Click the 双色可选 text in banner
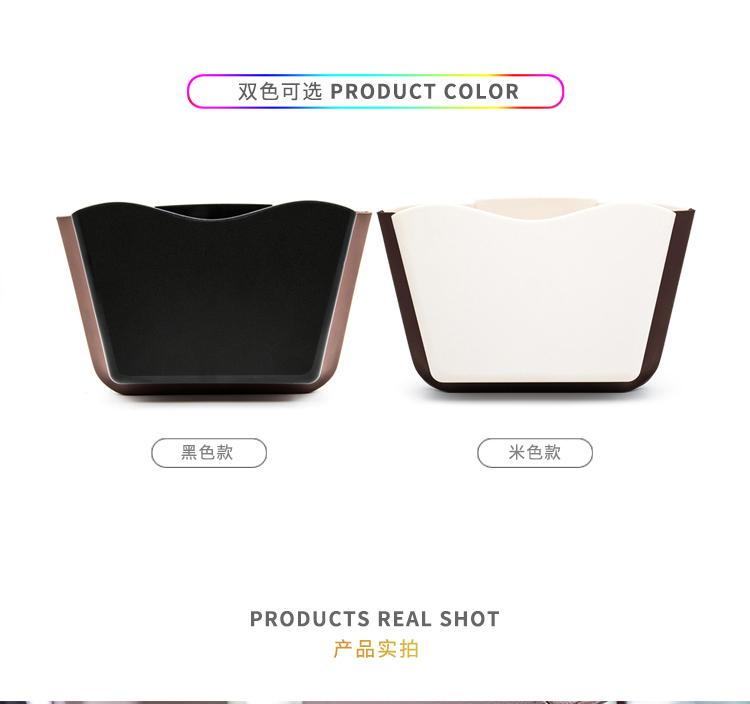This screenshot has height=704, width=750. (280, 91)
